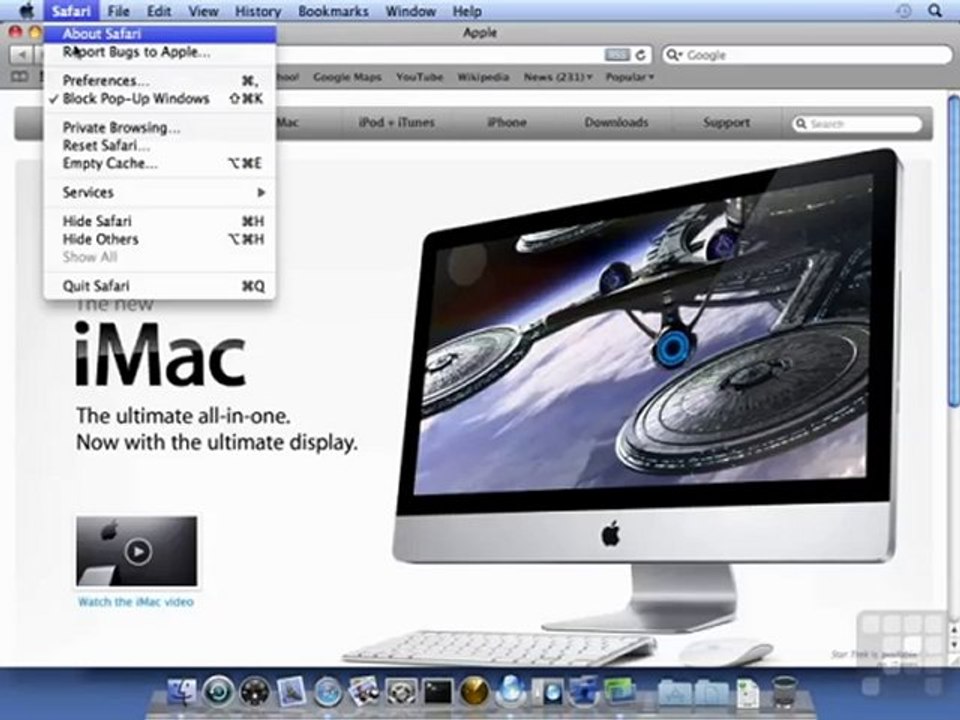
Task: Choose Reset Safari menu item
Action: (x=159, y=146)
